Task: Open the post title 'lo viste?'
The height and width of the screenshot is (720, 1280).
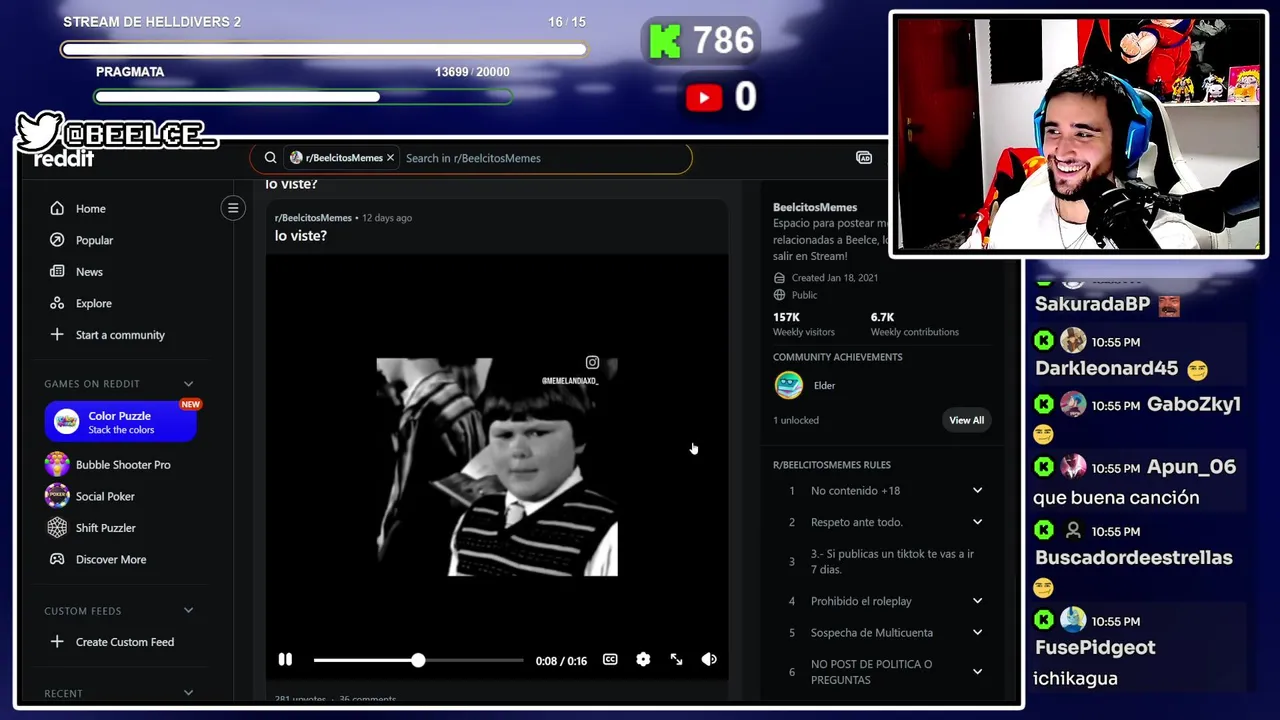Action: click(301, 236)
